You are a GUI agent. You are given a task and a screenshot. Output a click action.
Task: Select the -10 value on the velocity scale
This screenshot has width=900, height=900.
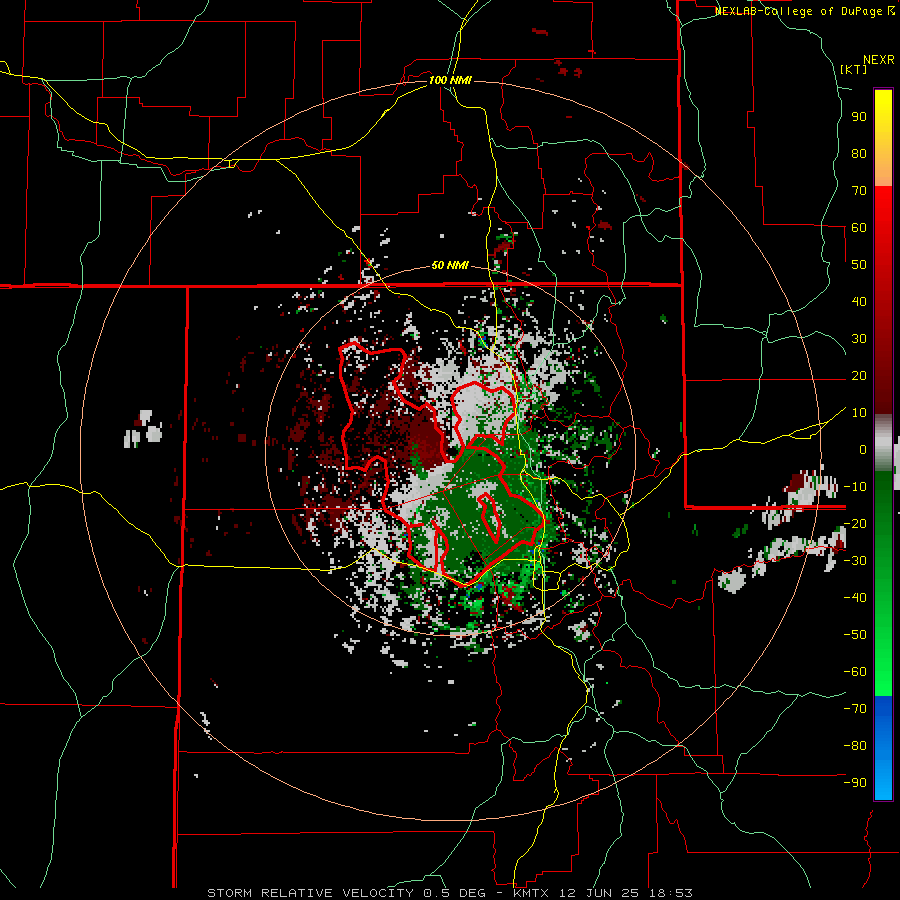click(x=855, y=487)
